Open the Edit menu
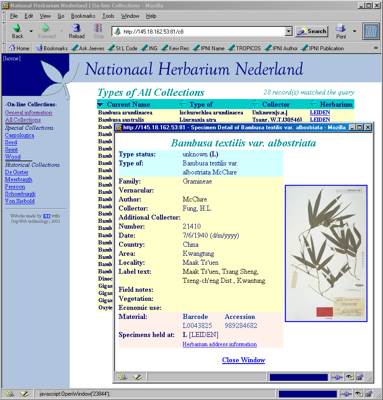The width and height of the screenshot is (383, 400). pyautogui.click(x=28, y=16)
